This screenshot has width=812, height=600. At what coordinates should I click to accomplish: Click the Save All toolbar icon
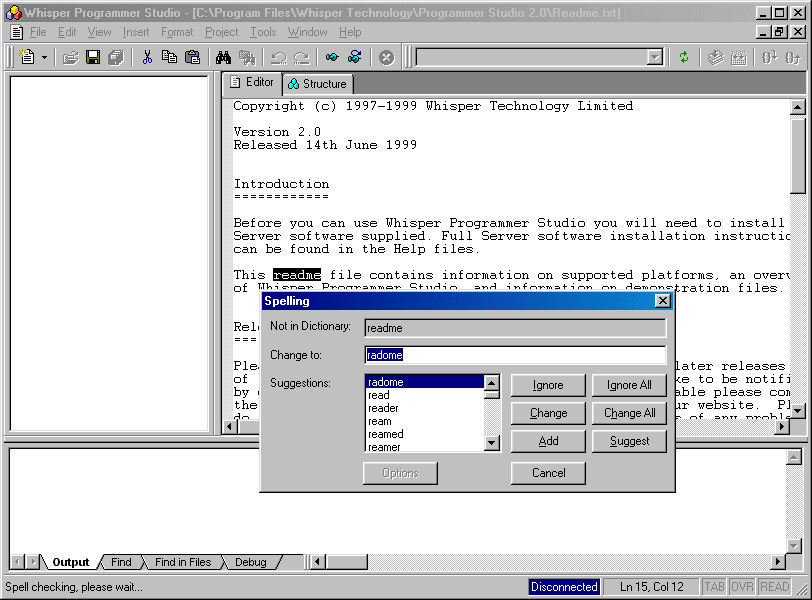coord(116,57)
